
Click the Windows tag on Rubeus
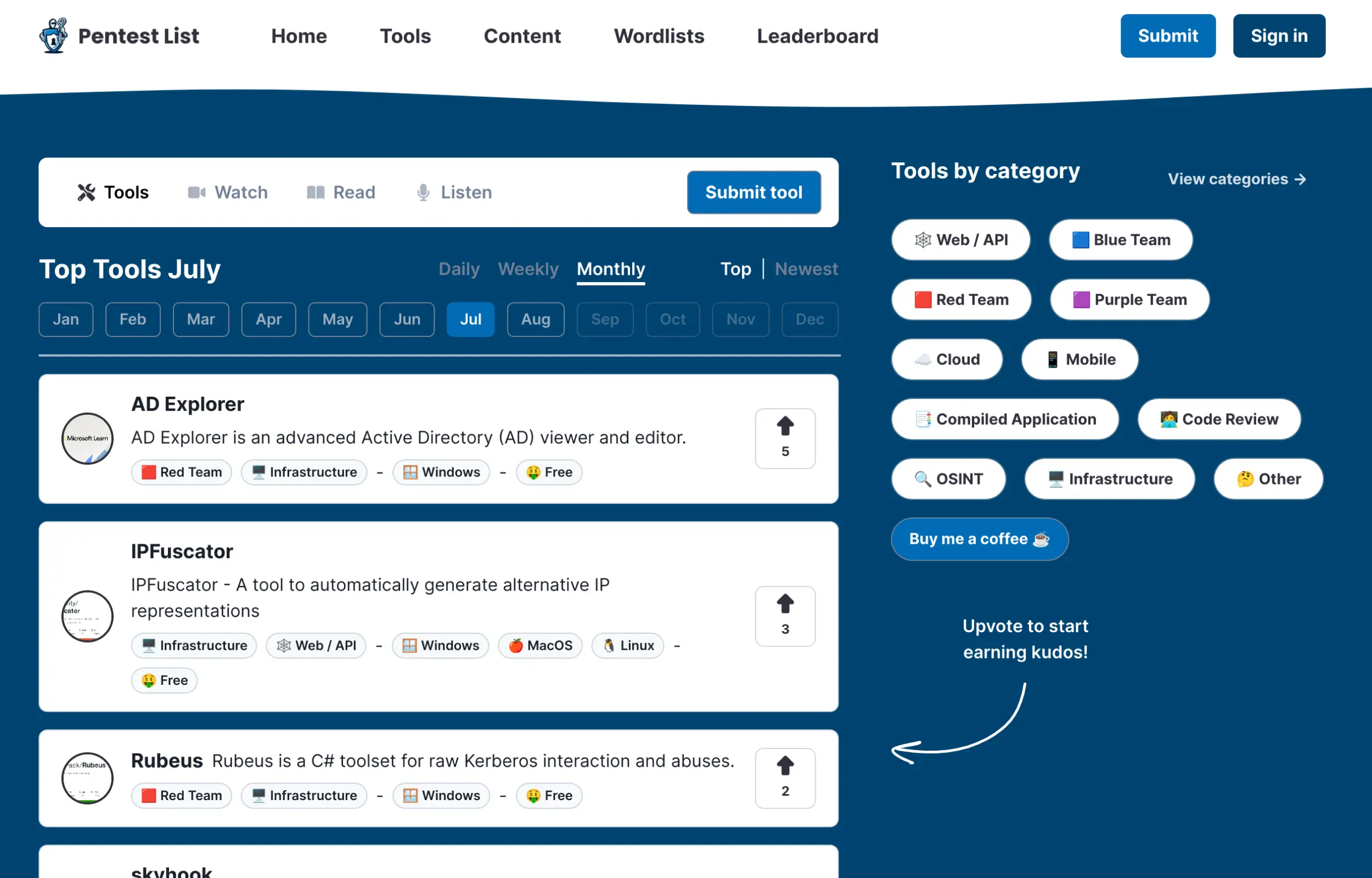(x=441, y=795)
